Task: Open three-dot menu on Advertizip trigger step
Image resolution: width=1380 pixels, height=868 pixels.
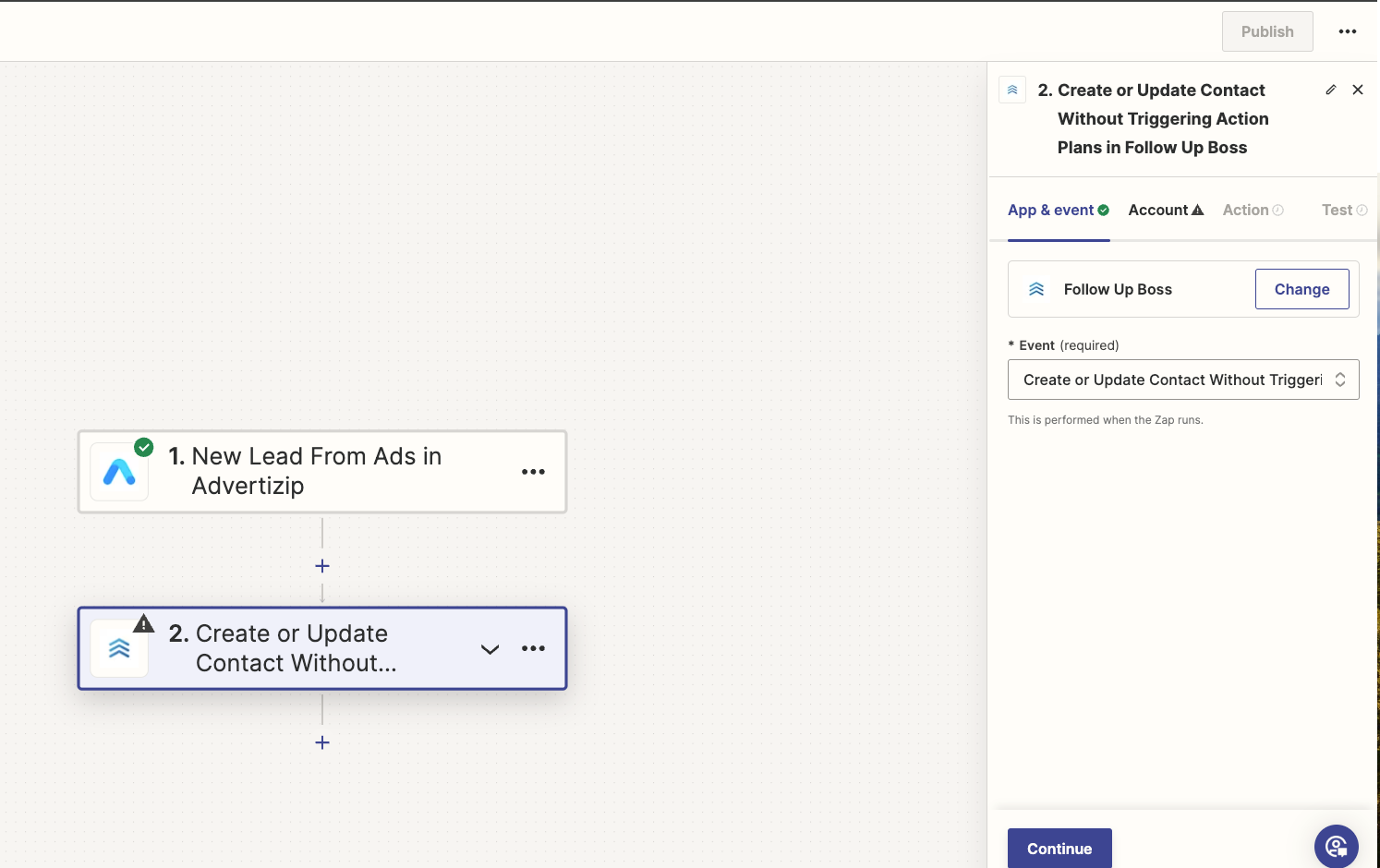Action: (x=533, y=472)
